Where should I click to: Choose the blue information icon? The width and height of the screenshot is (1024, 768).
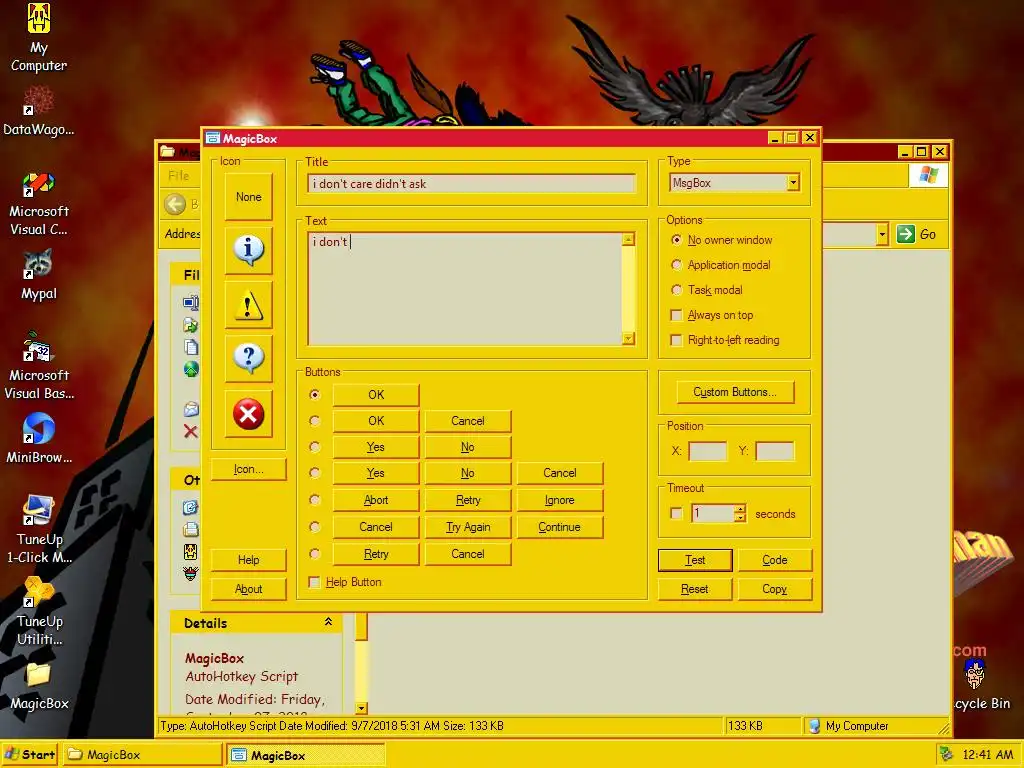(248, 251)
